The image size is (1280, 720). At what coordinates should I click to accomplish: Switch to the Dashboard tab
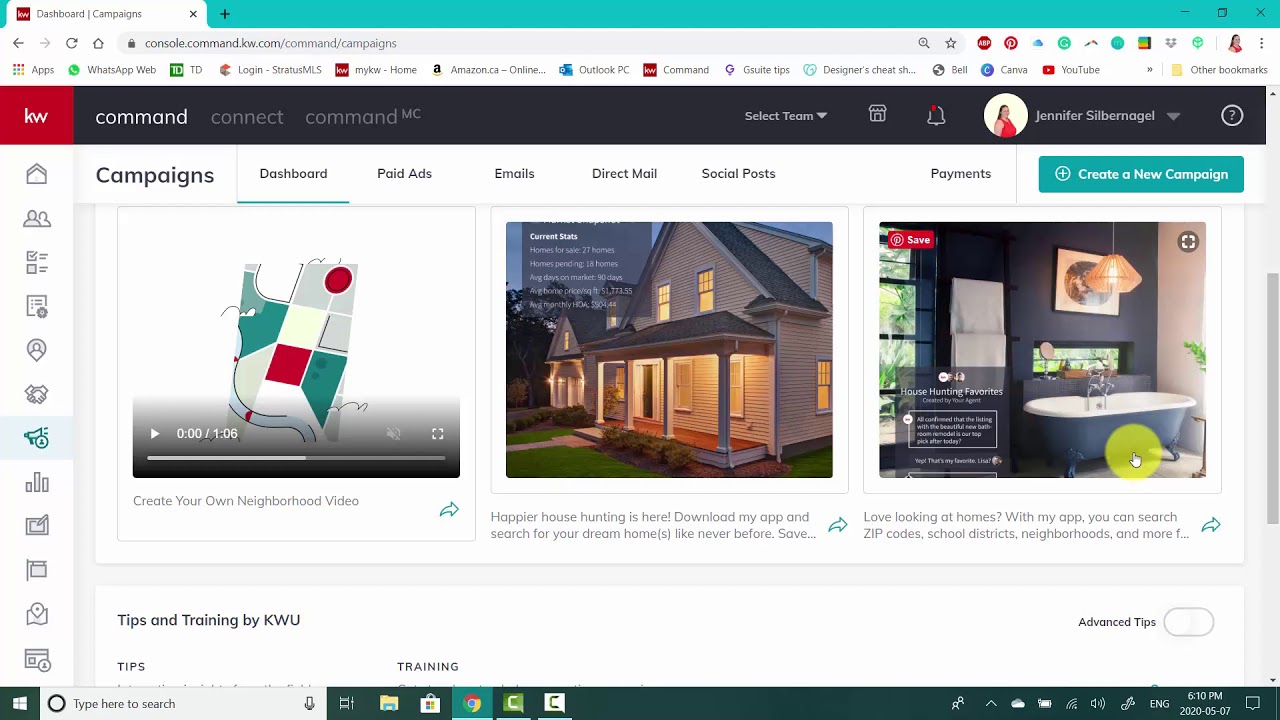pyautogui.click(x=293, y=174)
